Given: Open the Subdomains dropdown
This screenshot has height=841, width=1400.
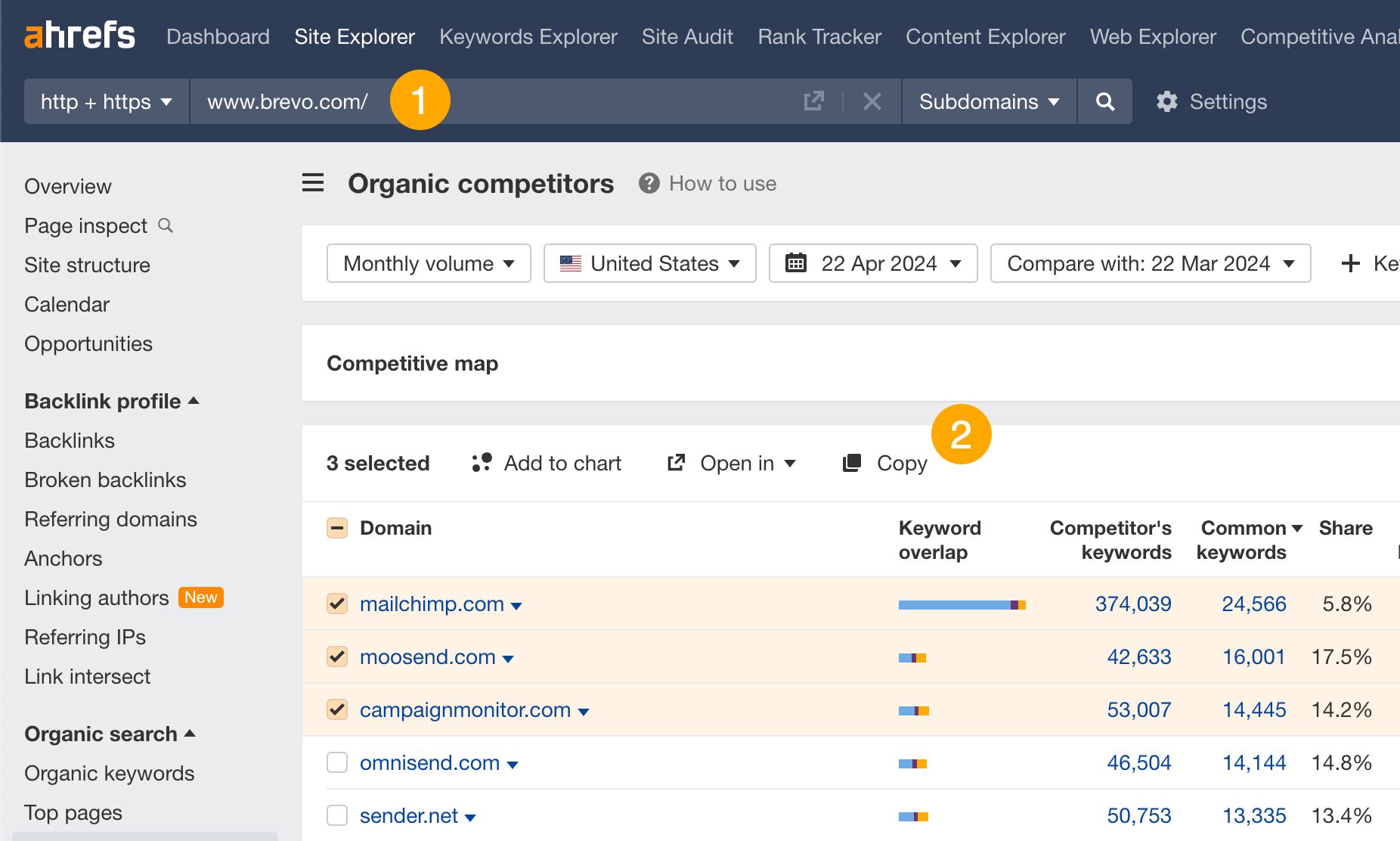Looking at the screenshot, I should 988,101.
